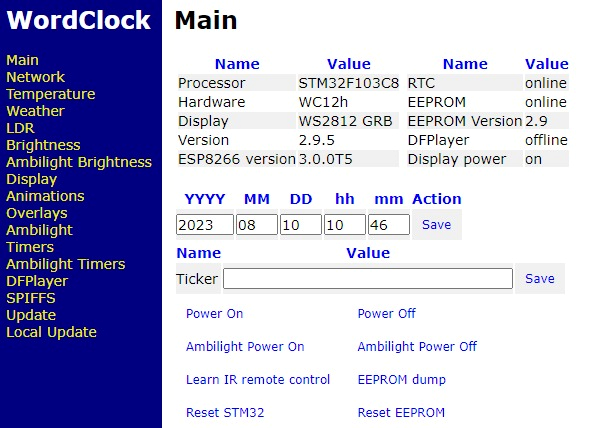
Task: Click the YYYY year input field
Action: (x=205, y=225)
